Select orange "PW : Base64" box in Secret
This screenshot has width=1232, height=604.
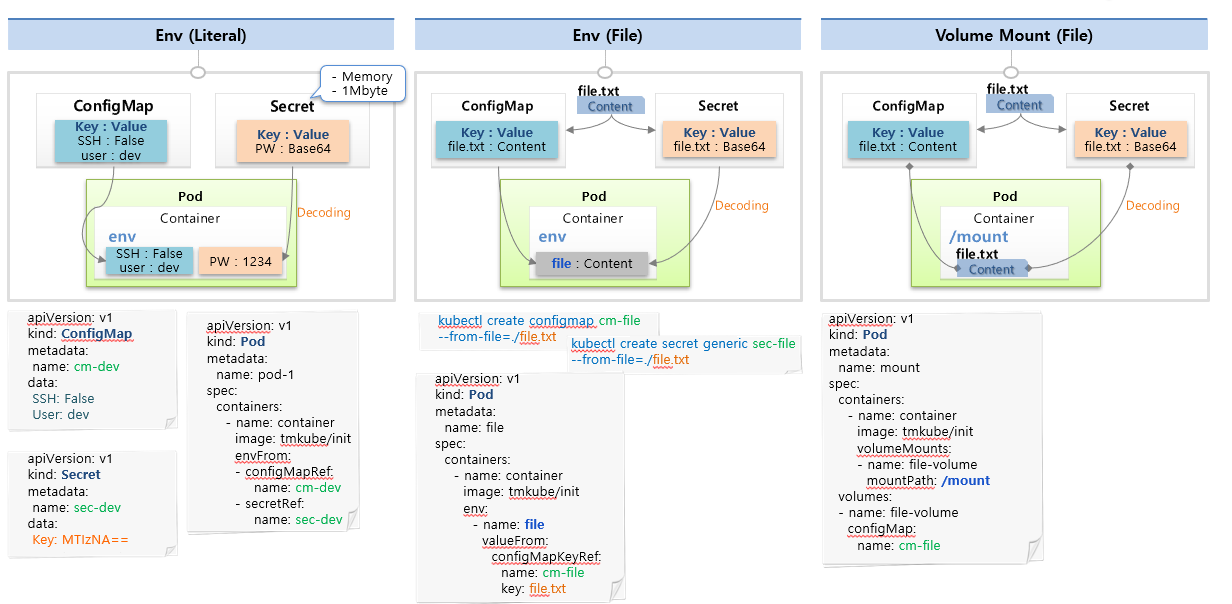click(293, 141)
